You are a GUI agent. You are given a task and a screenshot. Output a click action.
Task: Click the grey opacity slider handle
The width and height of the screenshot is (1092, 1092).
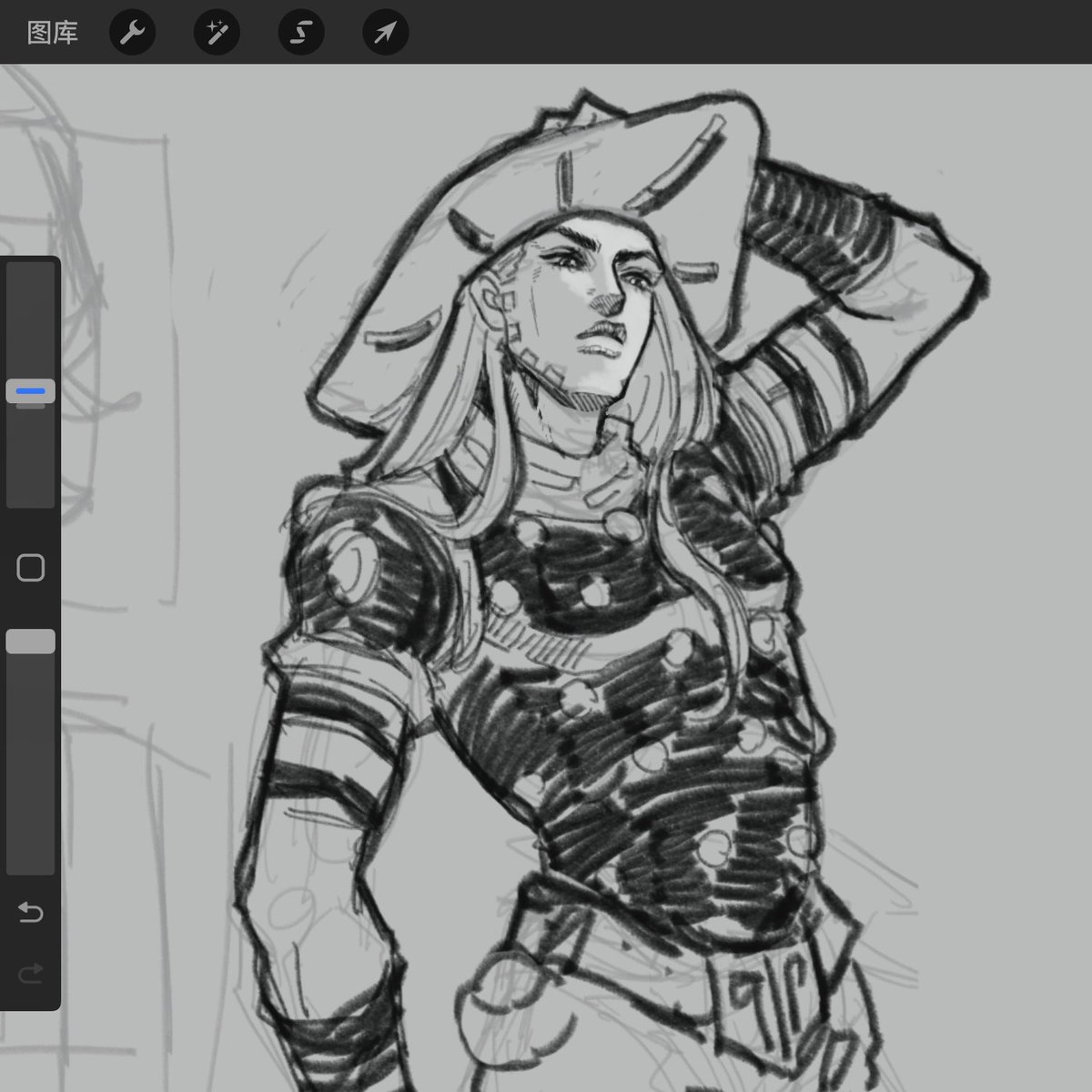[30, 642]
